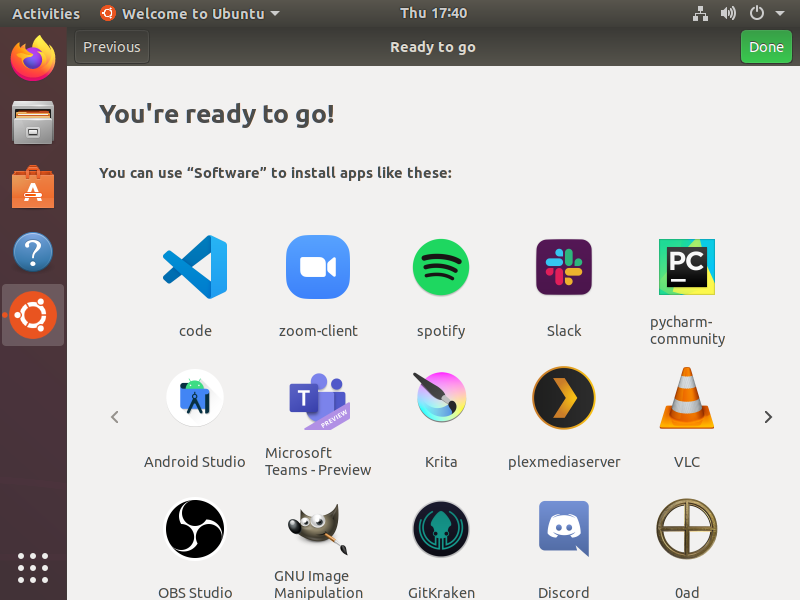The width and height of the screenshot is (800, 600).
Task: Click the green Done button
Action: point(766,47)
